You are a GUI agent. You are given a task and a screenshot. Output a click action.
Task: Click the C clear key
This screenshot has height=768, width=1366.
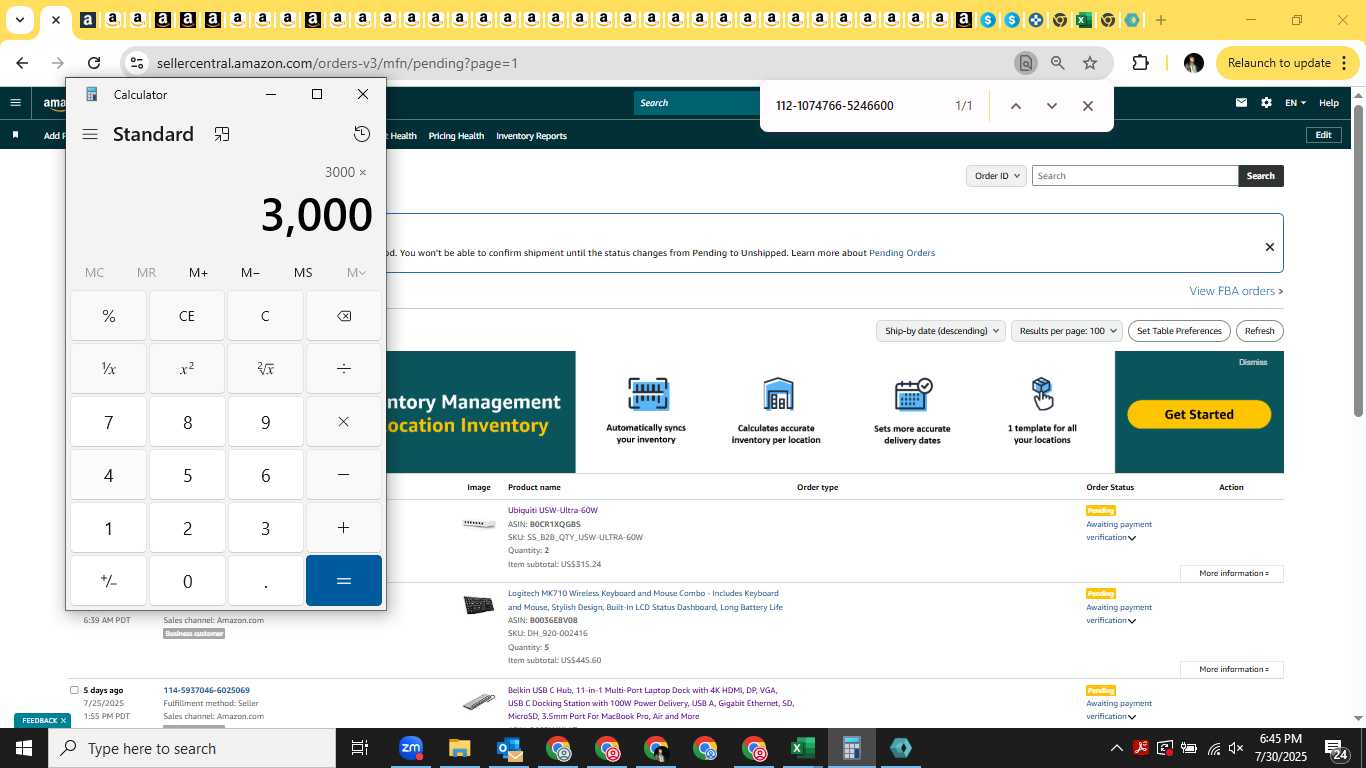265,316
